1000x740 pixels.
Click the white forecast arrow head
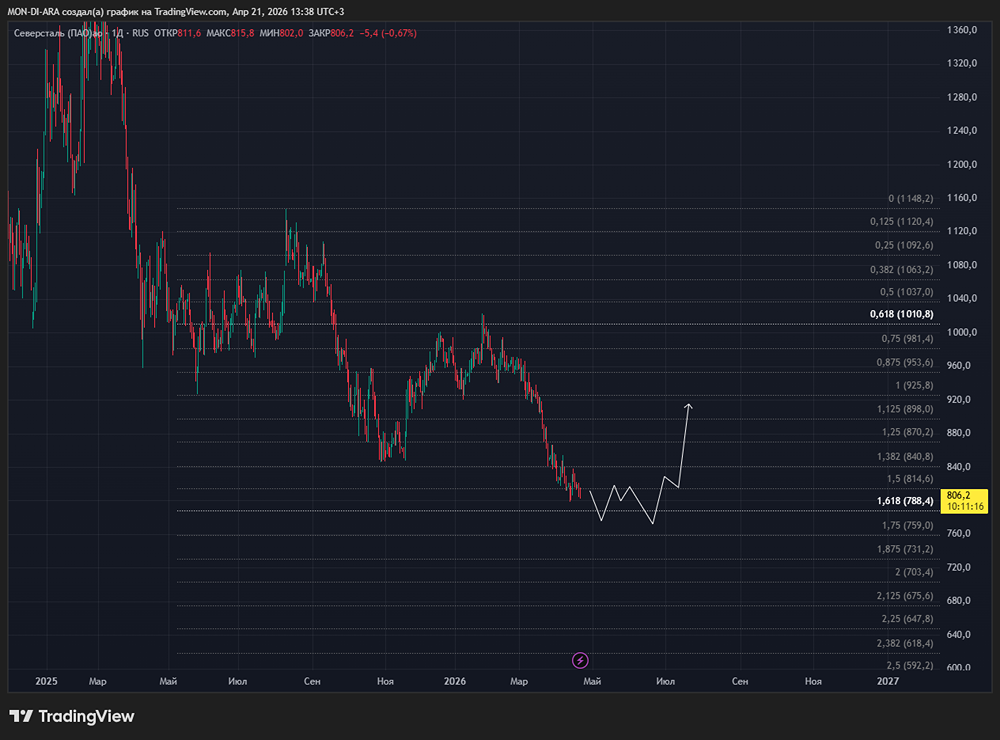point(688,406)
